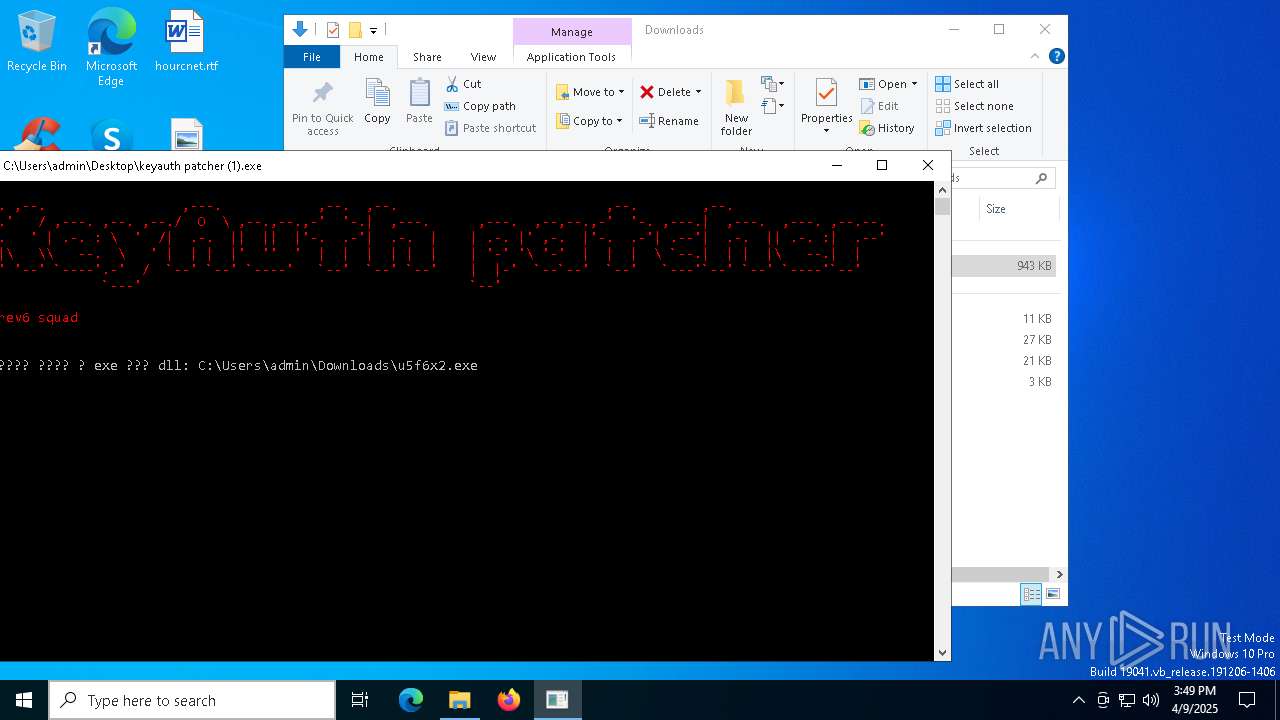Expand the Copy to dropdown
The width and height of the screenshot is (1280, 720).
pos(619,121)
